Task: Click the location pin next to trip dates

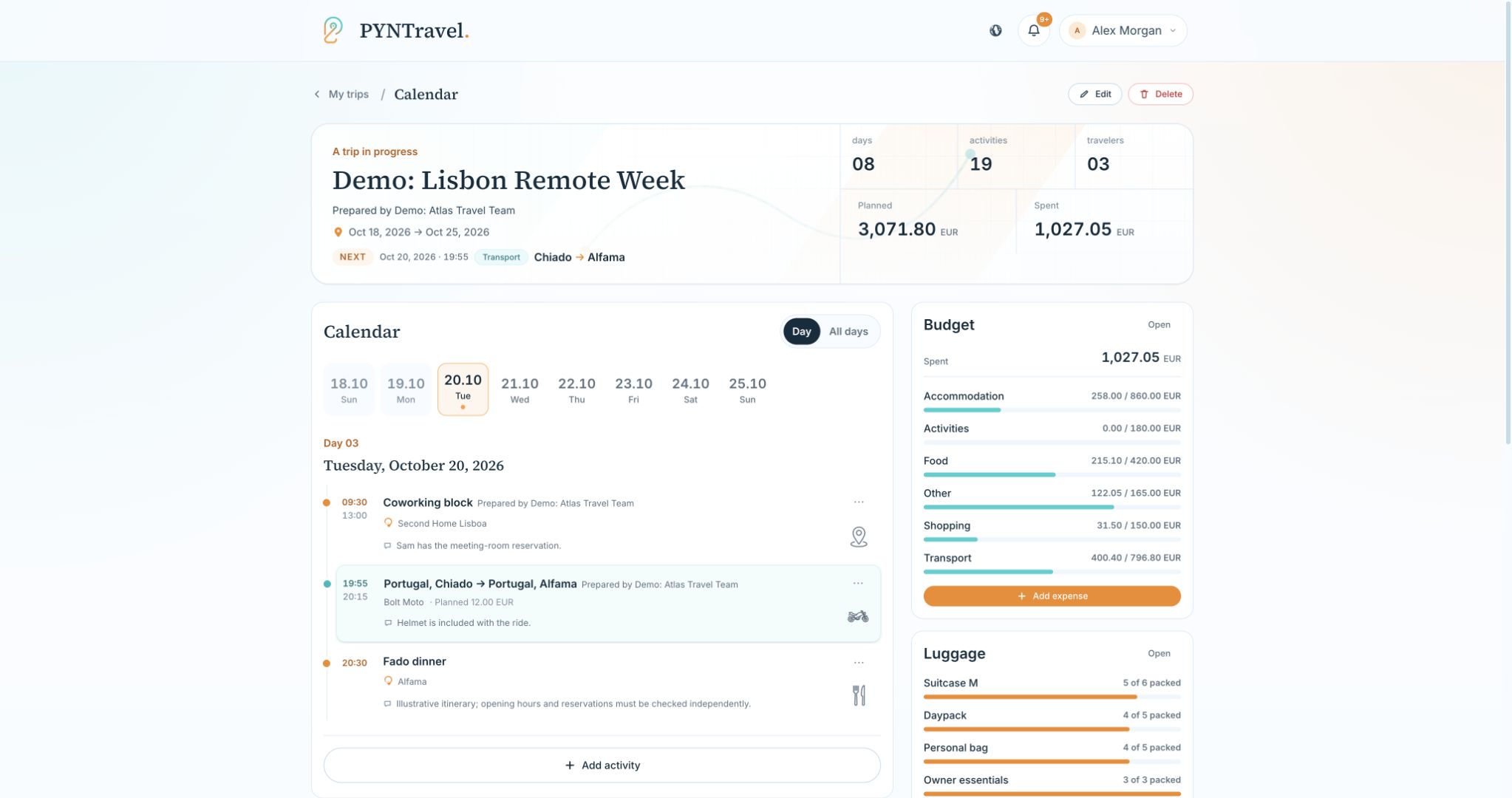Action: 338,232
